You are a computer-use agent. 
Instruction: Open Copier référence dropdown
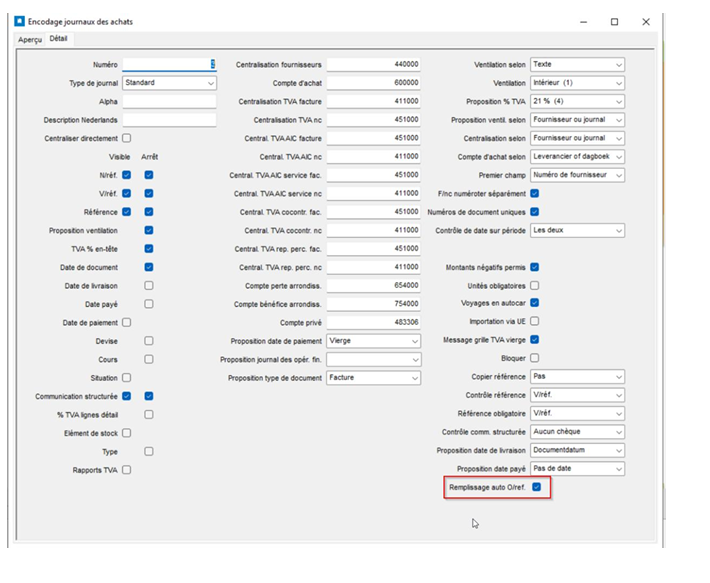pyautogui.click(x=577, y=377)
